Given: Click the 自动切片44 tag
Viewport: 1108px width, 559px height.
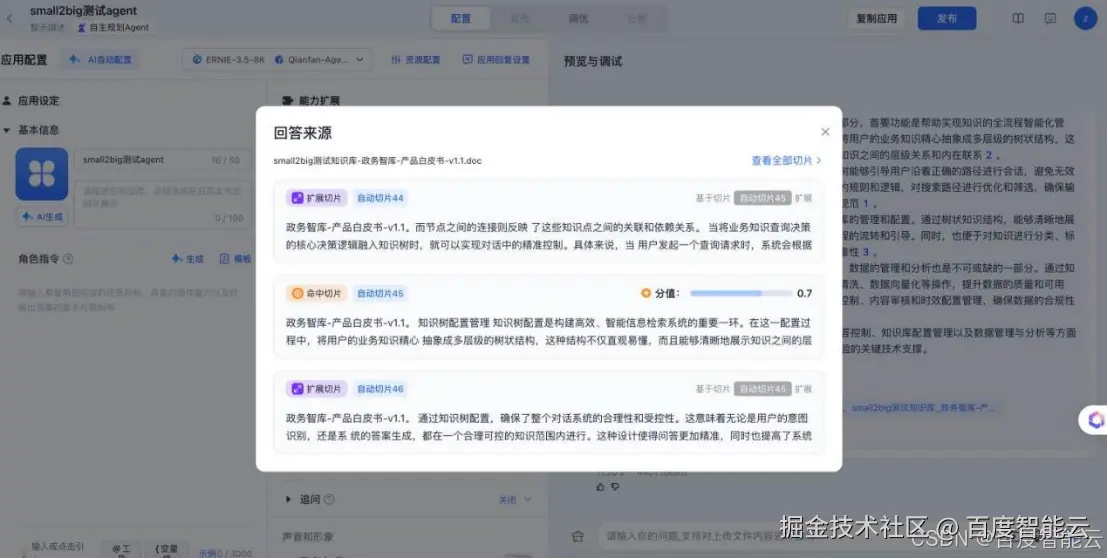Looking at the screenshot, I should (x=380, y=199).
